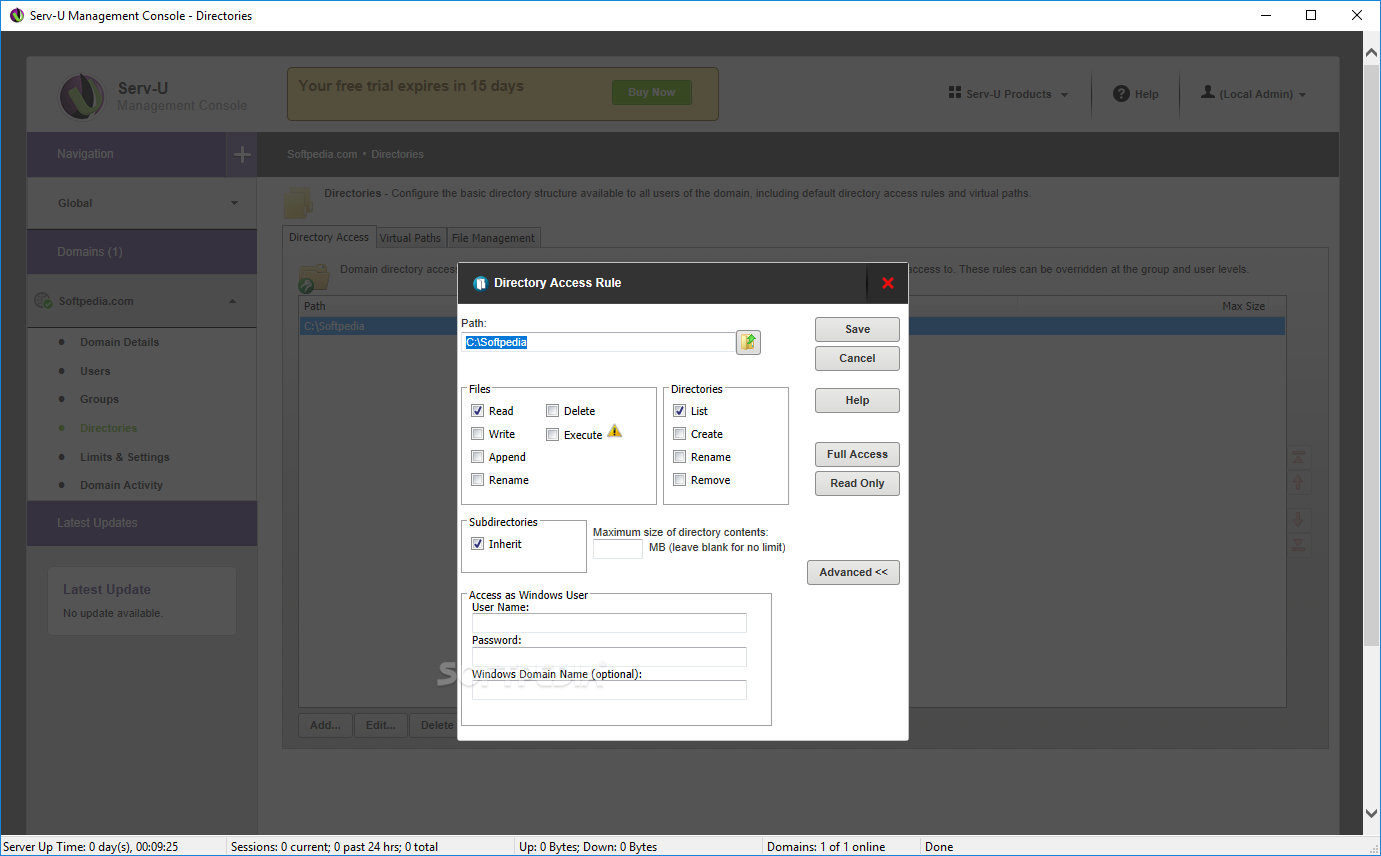Image resolution: width=1381 pixels, height=856 pixels.
Task: Open Users in sidebar
Action: 96,371
